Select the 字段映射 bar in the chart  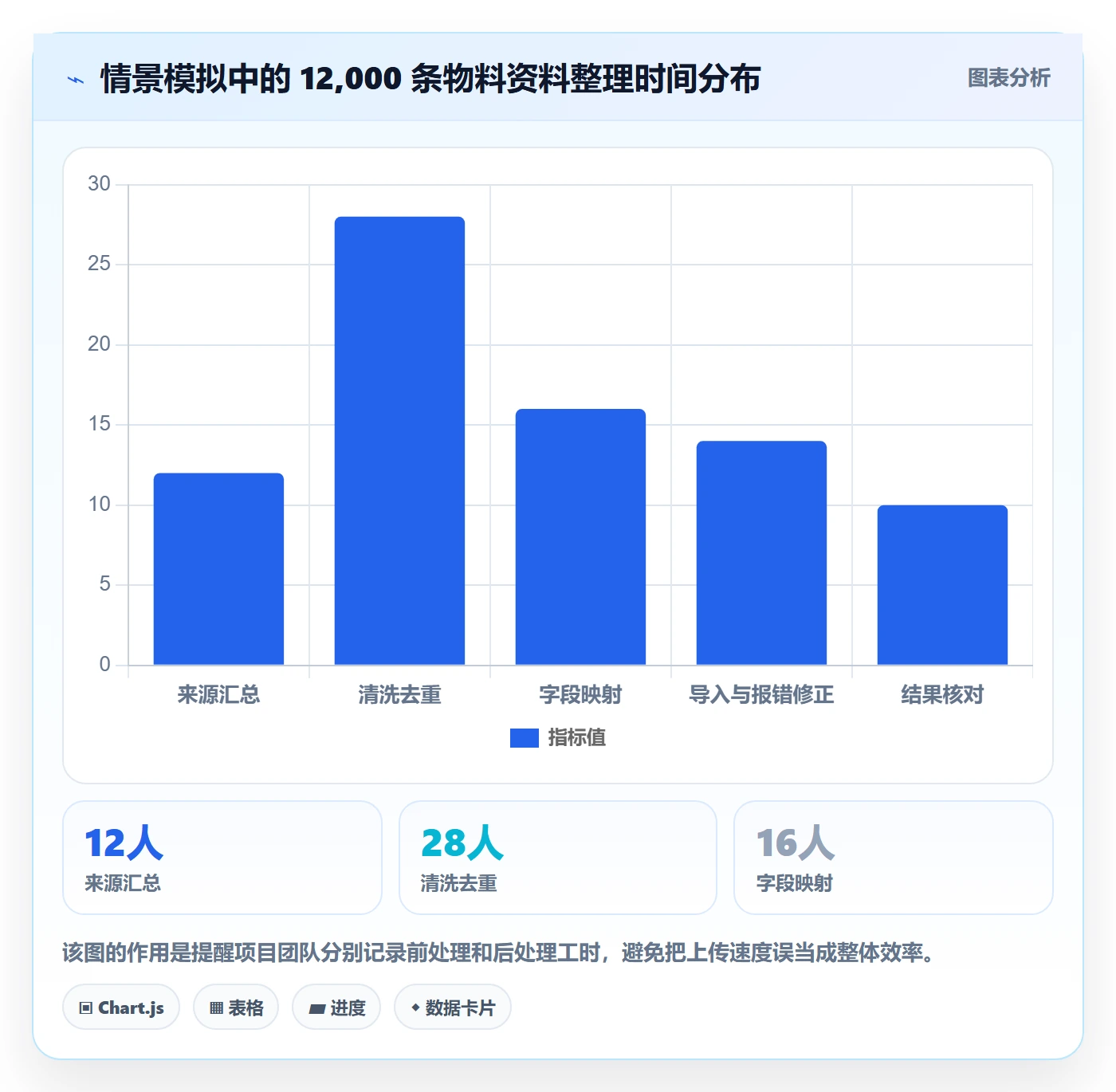(x=580, y=537)
